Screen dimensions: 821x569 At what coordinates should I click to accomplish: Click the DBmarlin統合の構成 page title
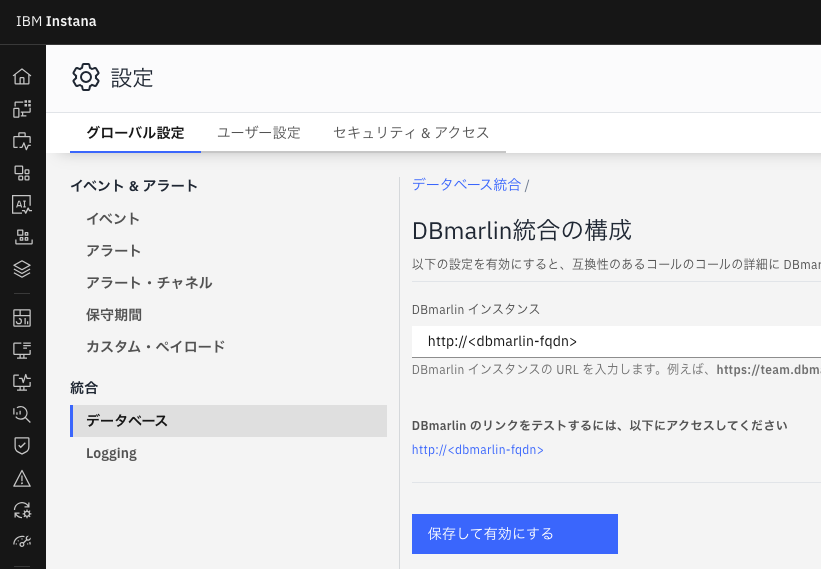coord(522,230)
